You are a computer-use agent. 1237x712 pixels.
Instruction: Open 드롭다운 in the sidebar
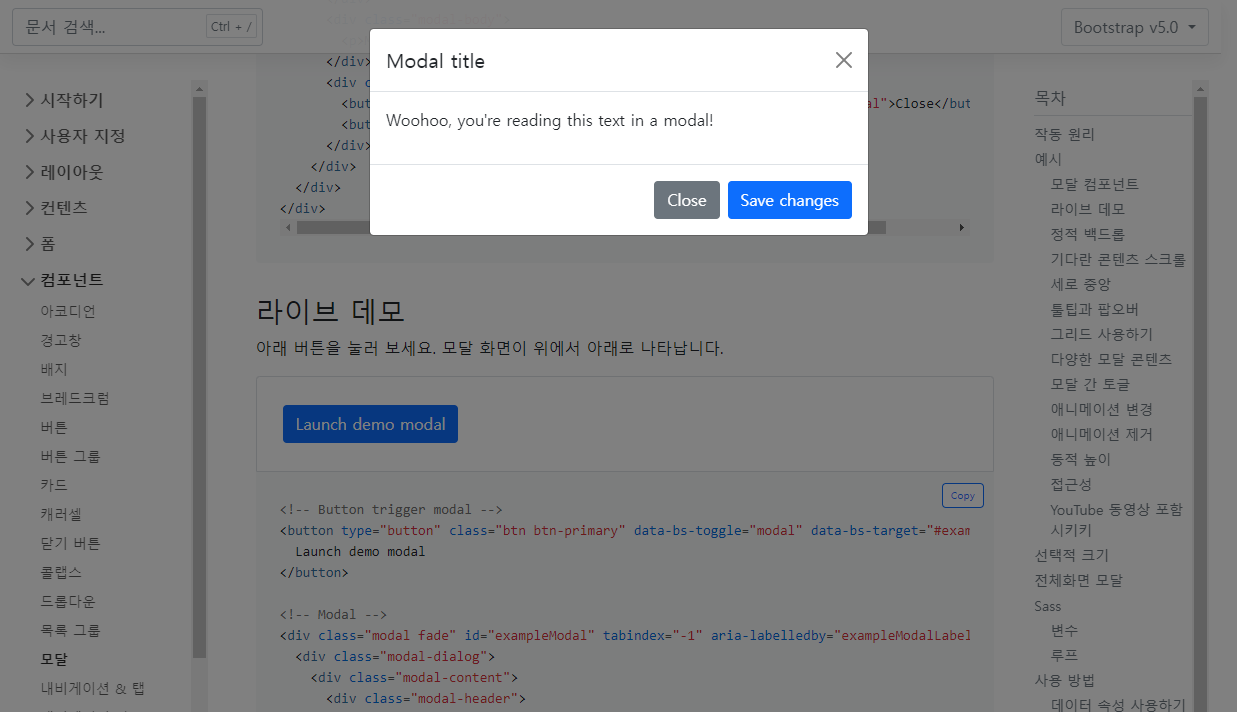68,601
